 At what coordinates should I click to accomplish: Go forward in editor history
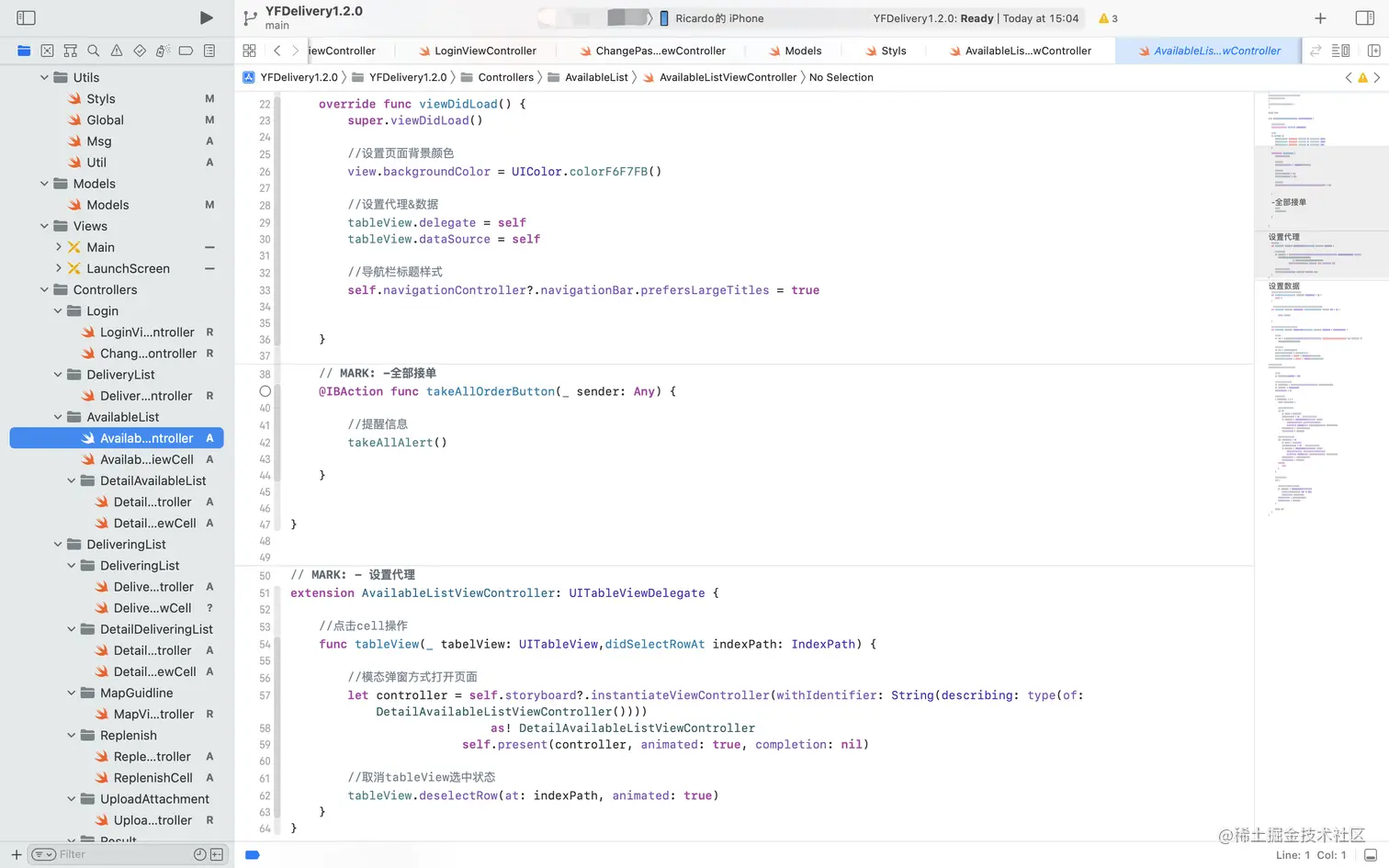tap(295, 51)
